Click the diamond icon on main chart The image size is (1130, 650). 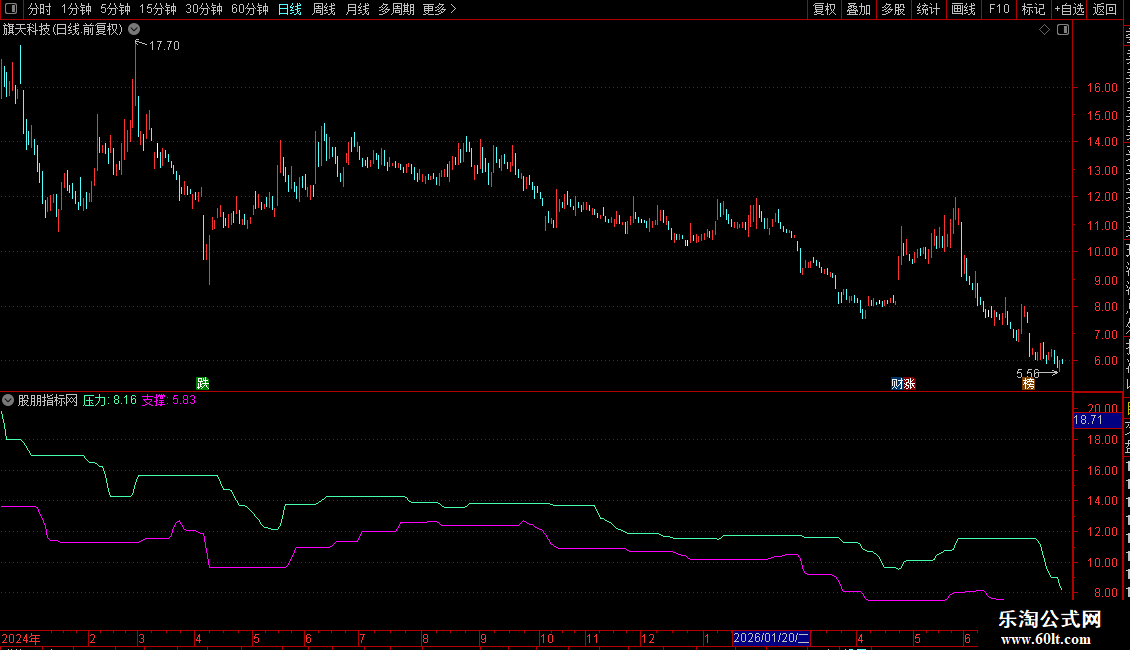[x=1044, y=30]
